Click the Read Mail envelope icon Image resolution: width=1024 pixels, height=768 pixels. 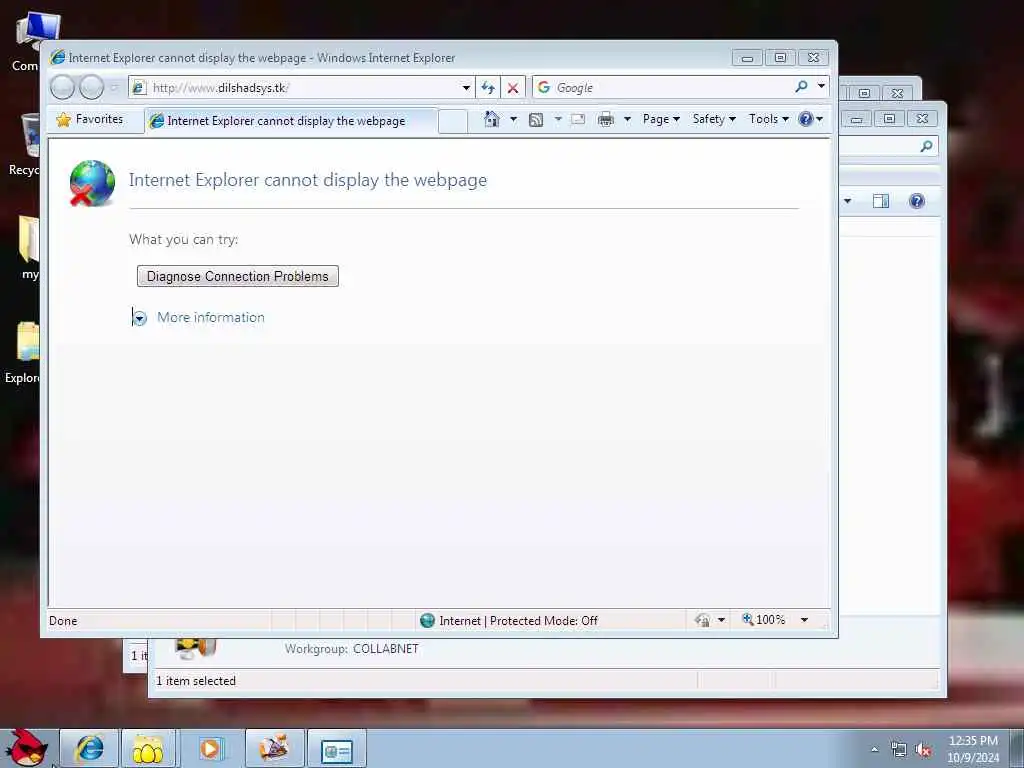click(578, 119)
